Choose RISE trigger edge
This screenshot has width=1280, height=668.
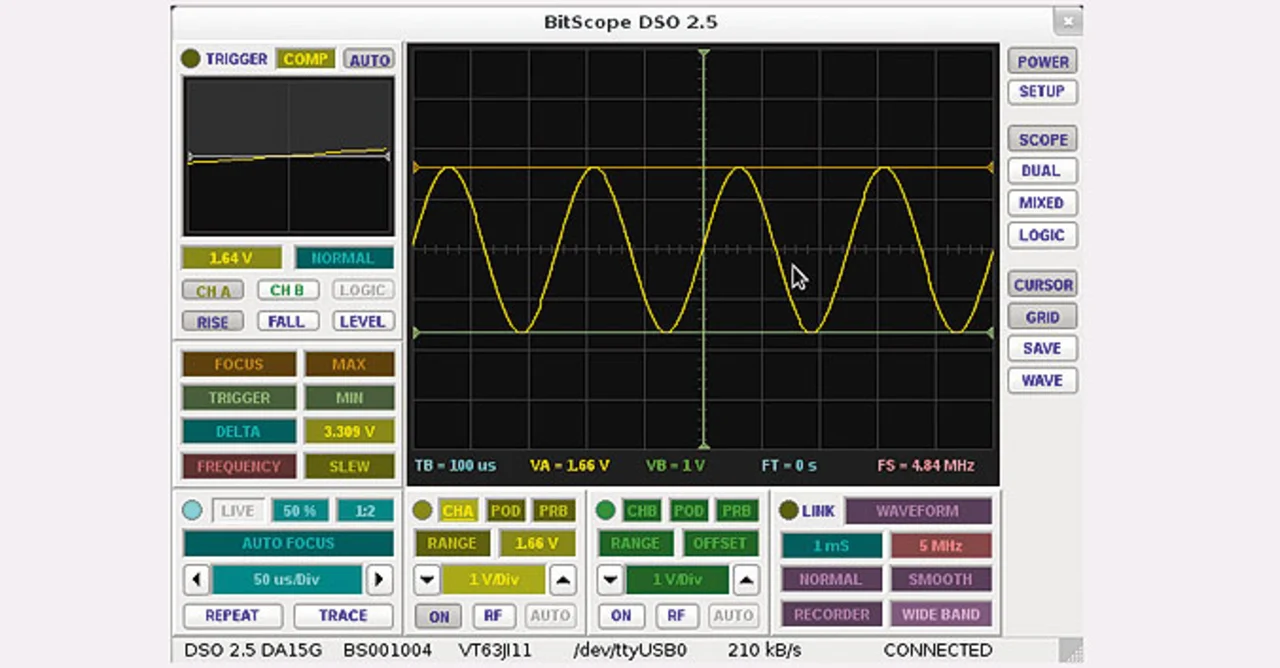213,322
